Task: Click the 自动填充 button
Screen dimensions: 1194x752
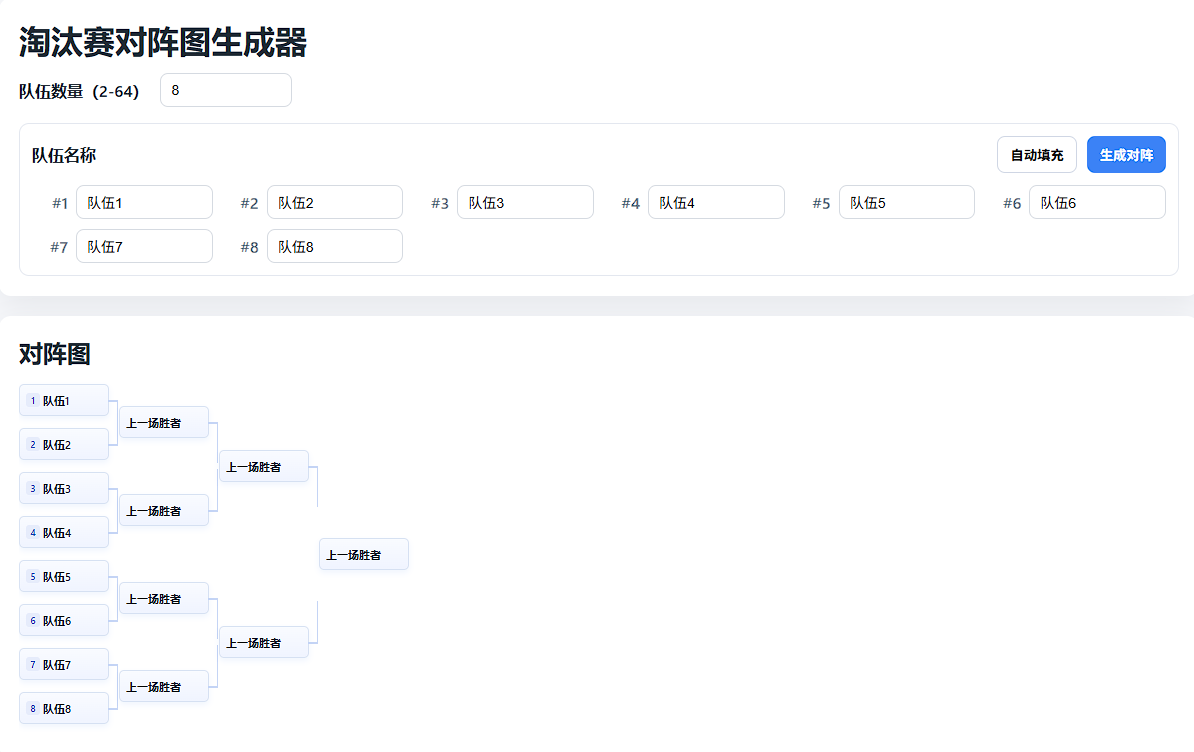Action: tap(1036, 155)
